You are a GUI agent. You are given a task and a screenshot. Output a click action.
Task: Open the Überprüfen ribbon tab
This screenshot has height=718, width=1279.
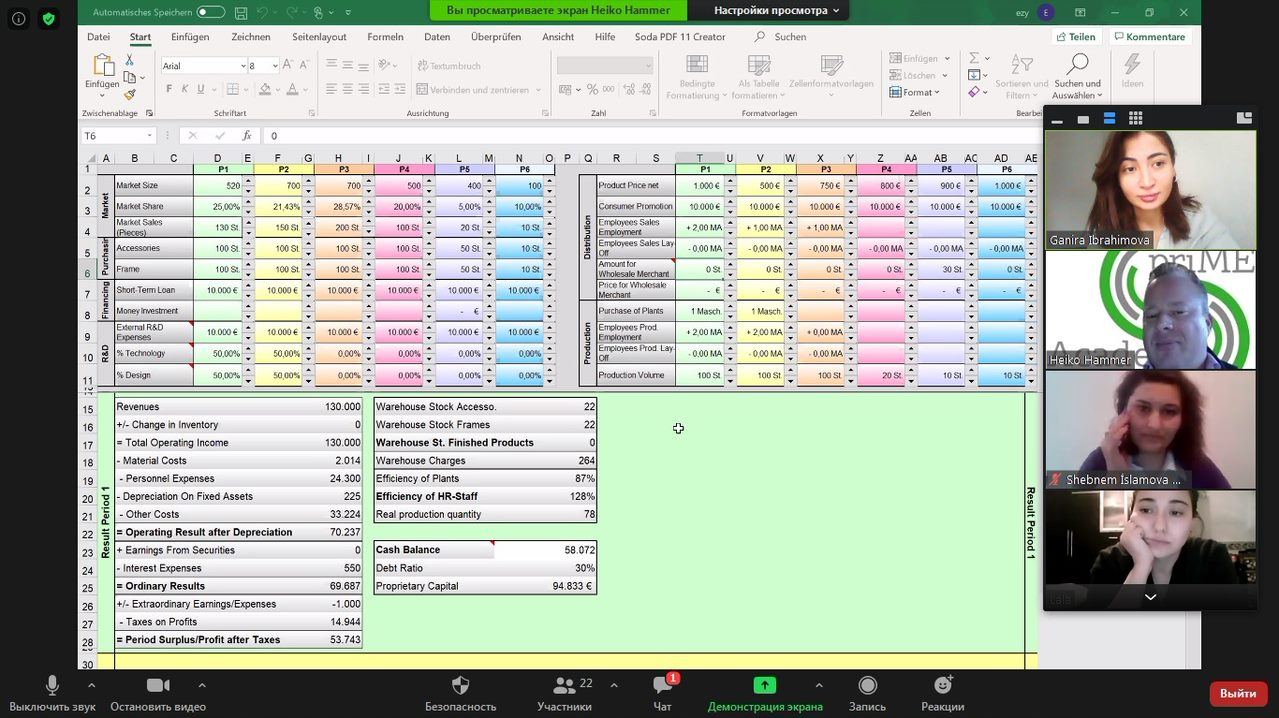click(x=496, y=37)
